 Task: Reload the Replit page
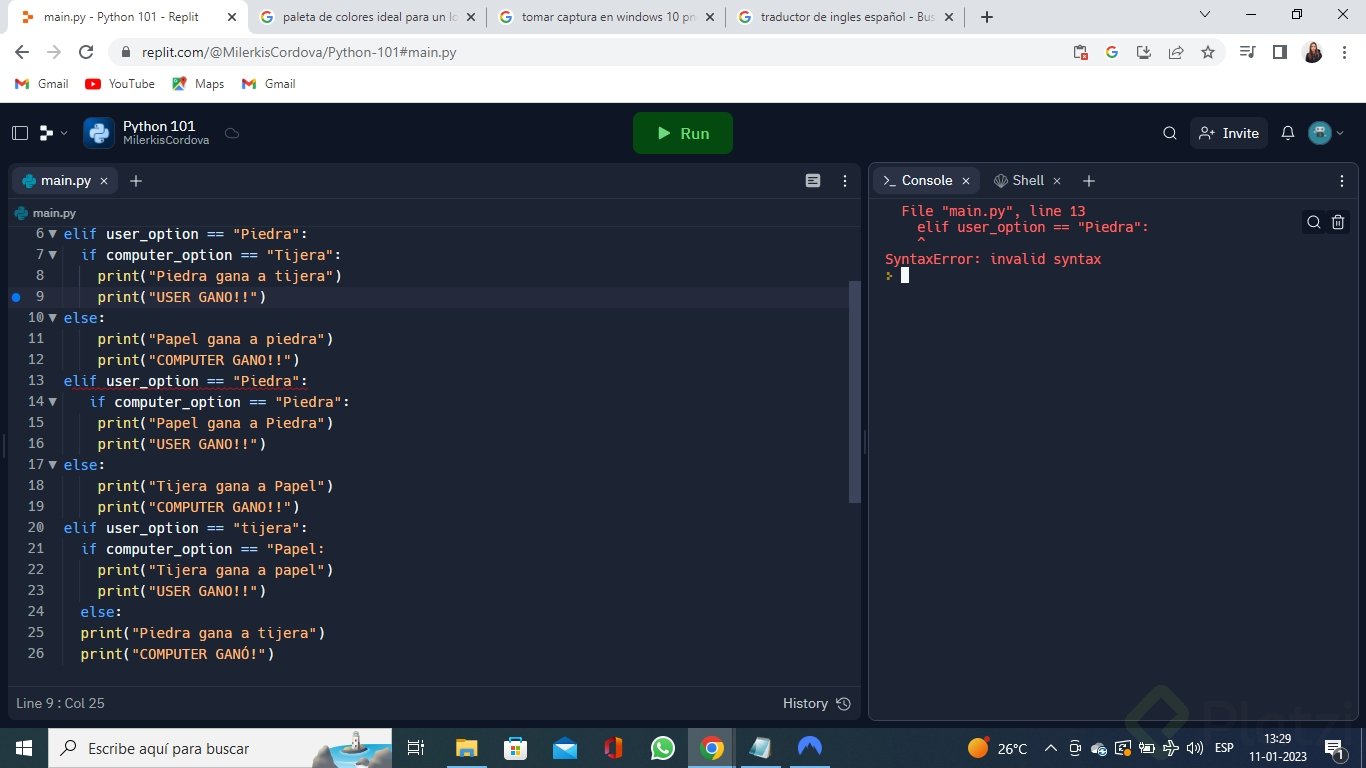pyautogui.click(x=86, y=52)
